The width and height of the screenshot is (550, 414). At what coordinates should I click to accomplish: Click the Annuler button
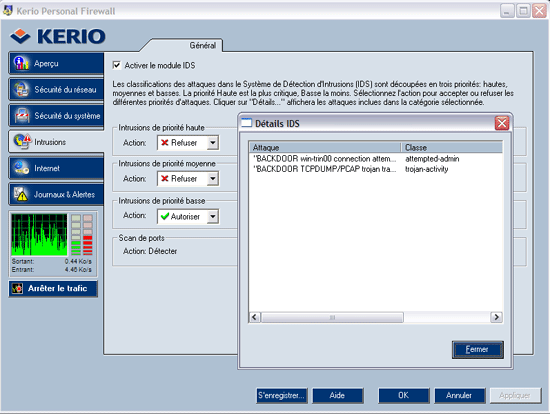460,395
